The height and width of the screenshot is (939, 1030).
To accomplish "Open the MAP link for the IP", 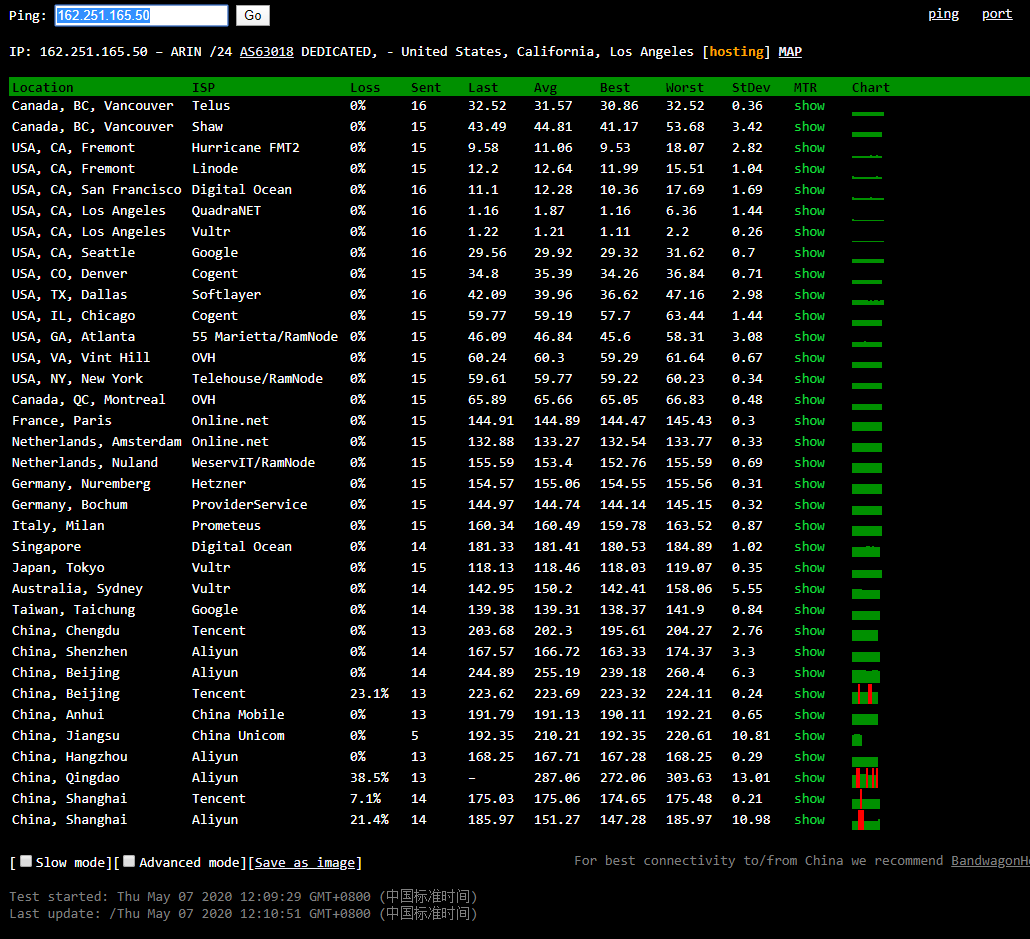I will click(789, 52).
